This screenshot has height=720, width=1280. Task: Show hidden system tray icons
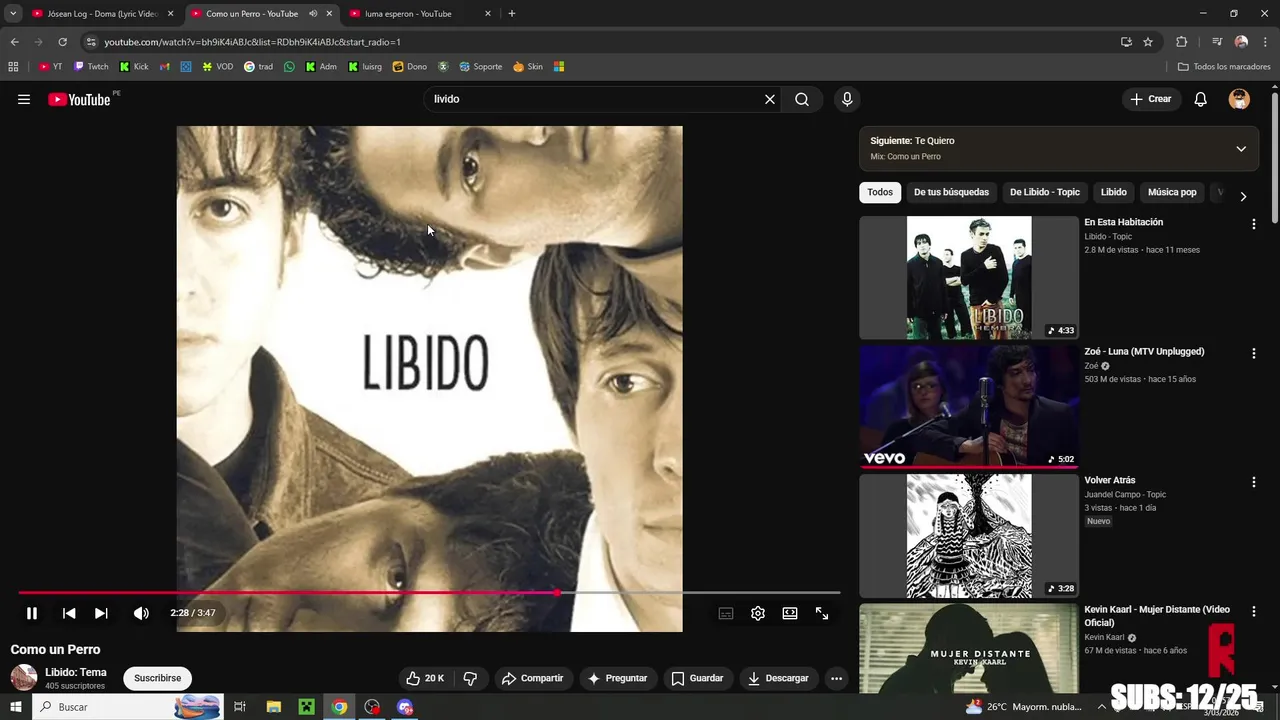coord(1102,707)
